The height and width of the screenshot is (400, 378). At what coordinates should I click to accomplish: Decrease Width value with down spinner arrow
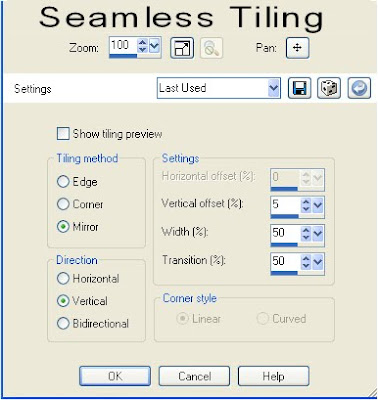(306, 238)
